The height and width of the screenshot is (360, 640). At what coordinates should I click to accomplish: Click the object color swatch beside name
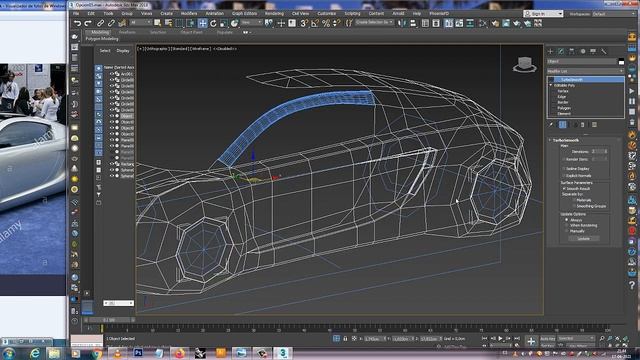click(621, 62)
